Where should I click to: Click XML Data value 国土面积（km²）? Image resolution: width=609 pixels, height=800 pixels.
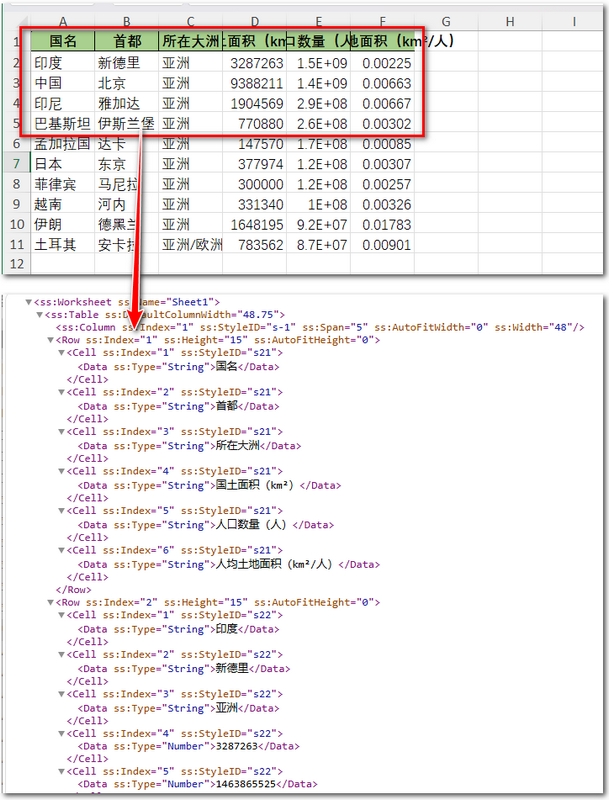[255, 485]
